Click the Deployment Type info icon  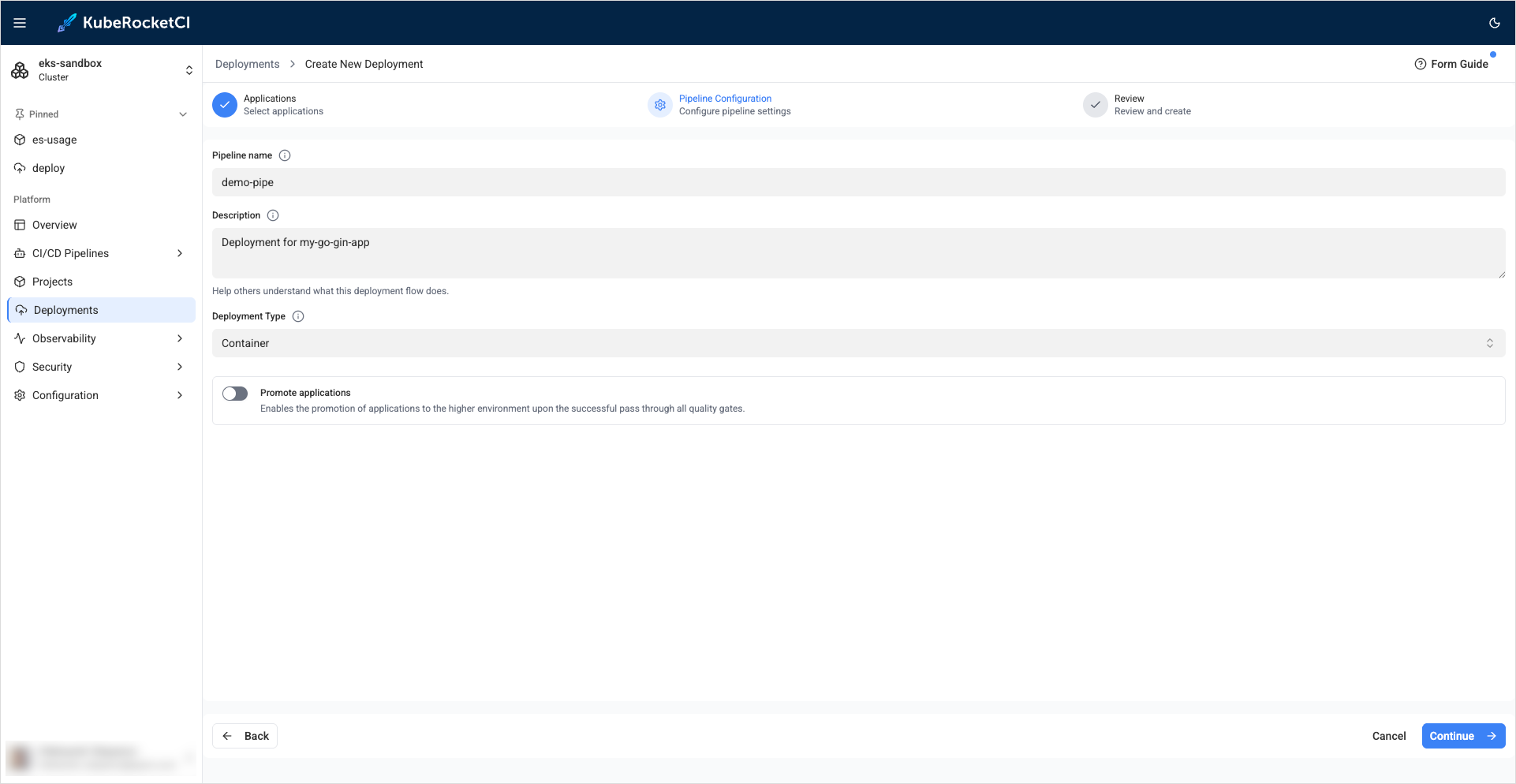(x=298, y=315)
